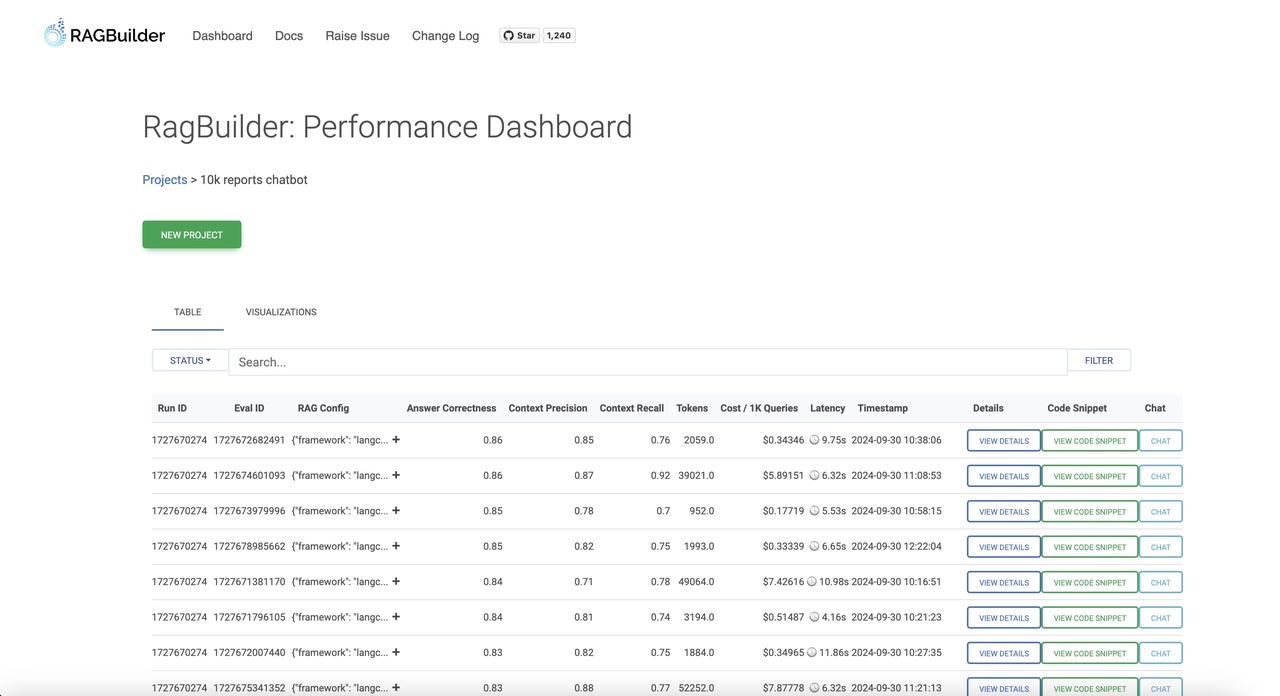
Task: Click the clock icon beside 4.16s latency
Action: [814, 617]
